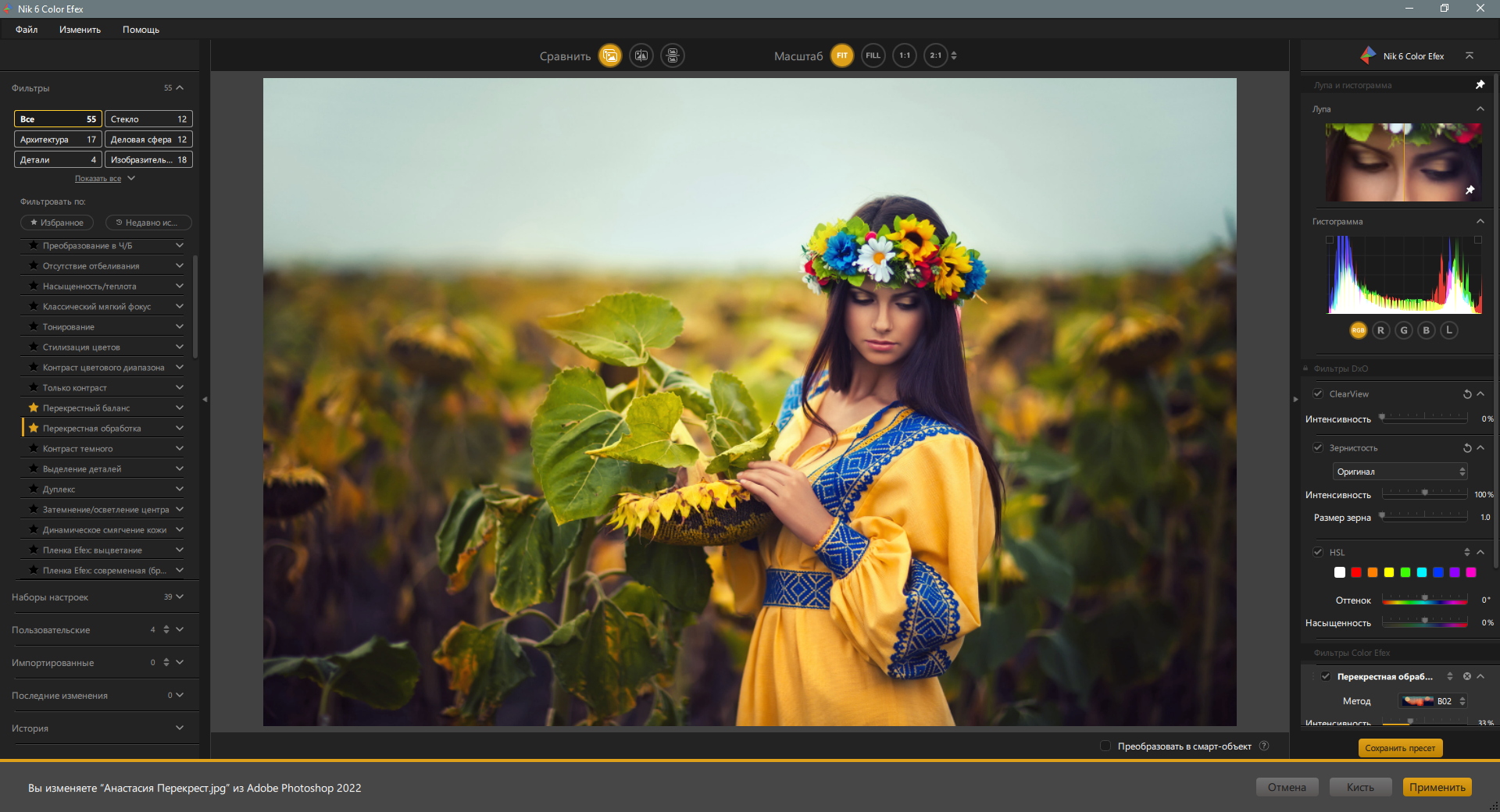The image size is (1500, 812).
Task: Toggle HSL filter checkbox
Action: pyautogui.click(x=1318, y=552)
